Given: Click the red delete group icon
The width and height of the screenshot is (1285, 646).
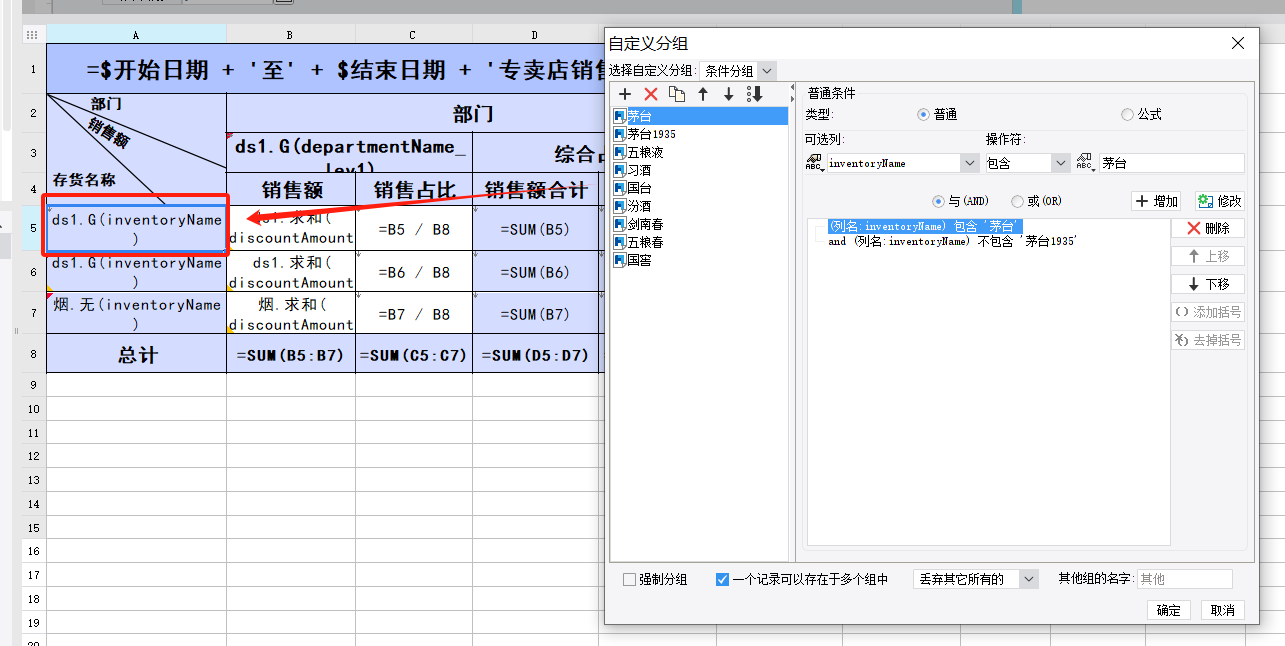Looking at the screenshot, I should click(x=651, y=94).
